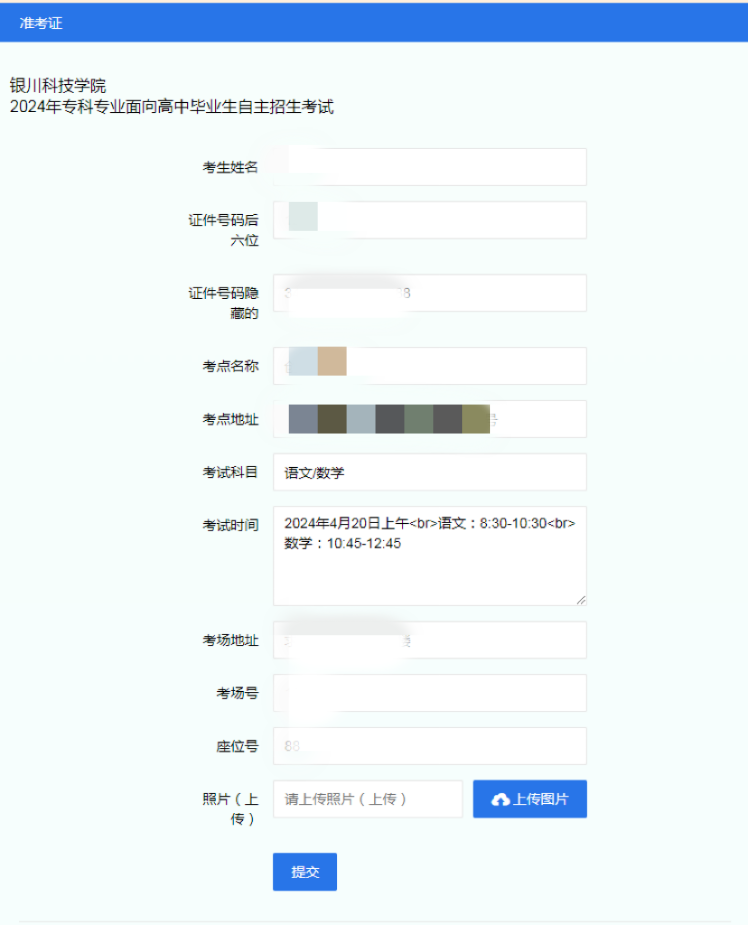Click the cloud upload icon

500,799
